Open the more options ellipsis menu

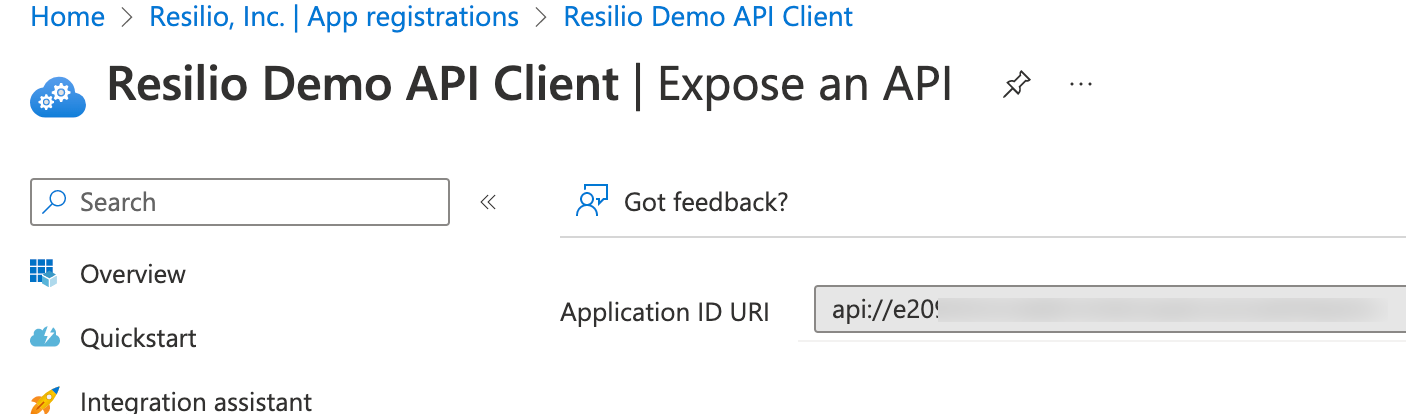pyautogui.click(x=1080, y=85)
